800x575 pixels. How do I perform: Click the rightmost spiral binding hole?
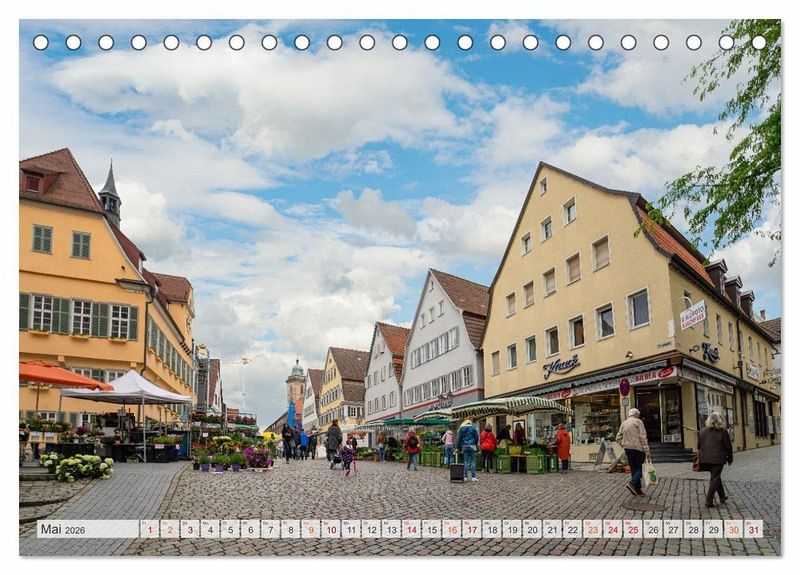(x=759, y=42)
